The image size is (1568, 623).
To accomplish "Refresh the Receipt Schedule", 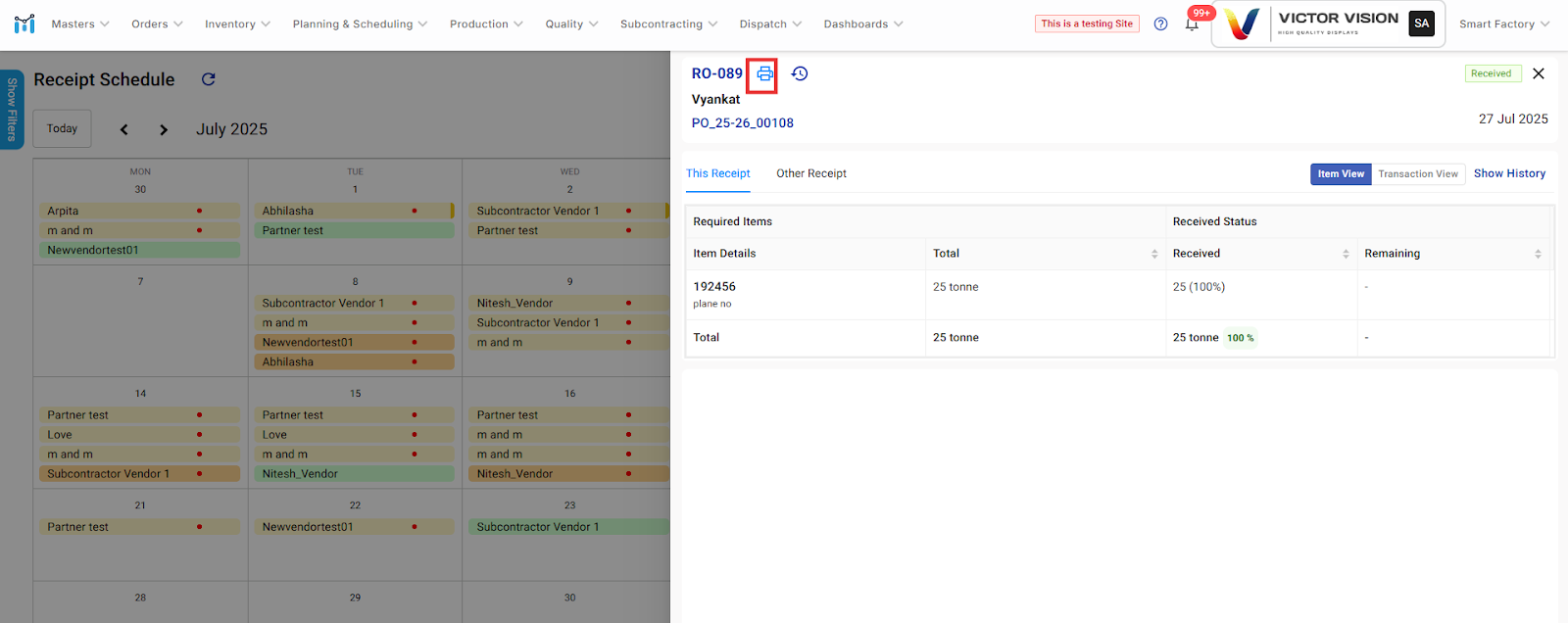I will click(x=208, y=79).
